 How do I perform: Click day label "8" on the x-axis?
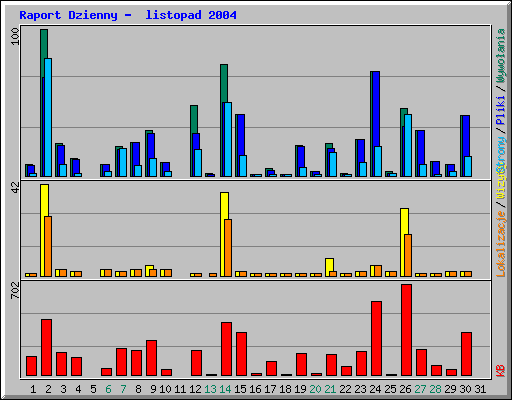pos(138,389)
